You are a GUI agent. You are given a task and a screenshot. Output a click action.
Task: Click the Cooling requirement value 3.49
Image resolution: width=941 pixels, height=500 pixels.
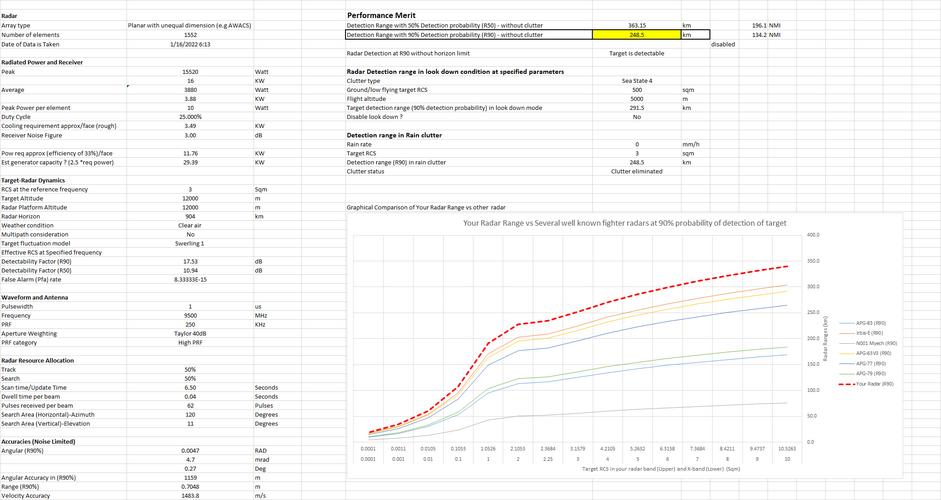190,126
